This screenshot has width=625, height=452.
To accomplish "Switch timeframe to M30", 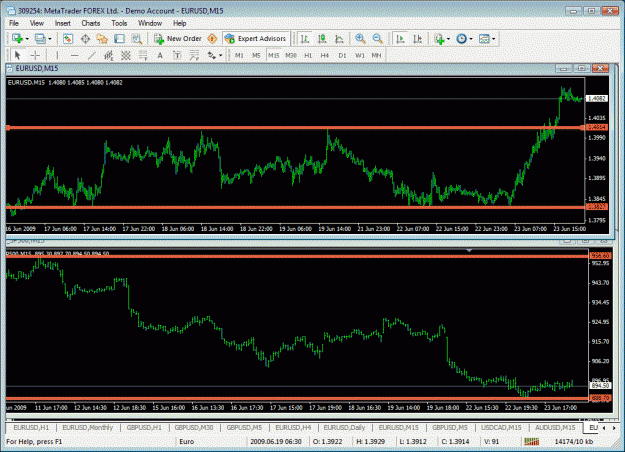I will tap(291, 55).
